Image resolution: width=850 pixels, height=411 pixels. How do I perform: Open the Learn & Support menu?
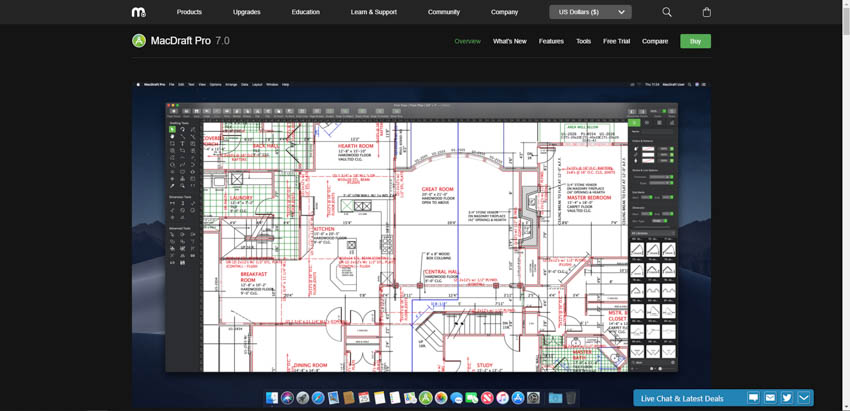pos(374,12)
